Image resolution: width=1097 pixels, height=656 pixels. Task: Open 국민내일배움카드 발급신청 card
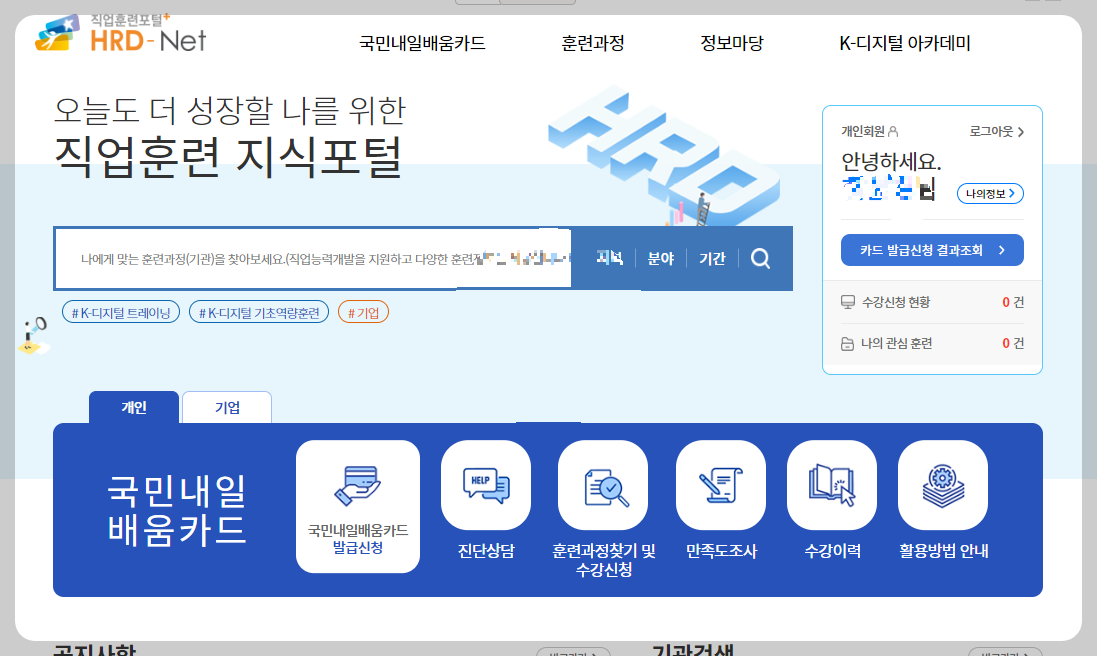[358, 506]
